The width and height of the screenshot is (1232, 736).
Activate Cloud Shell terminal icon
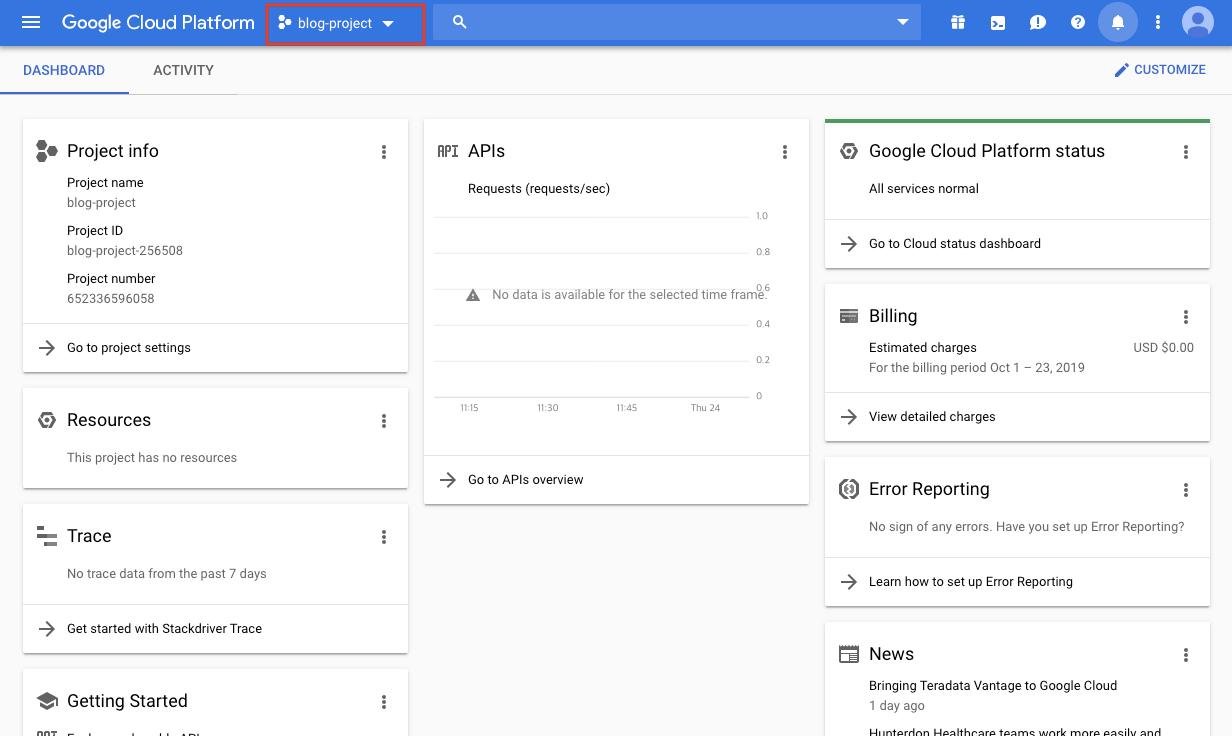pos(998,22)
